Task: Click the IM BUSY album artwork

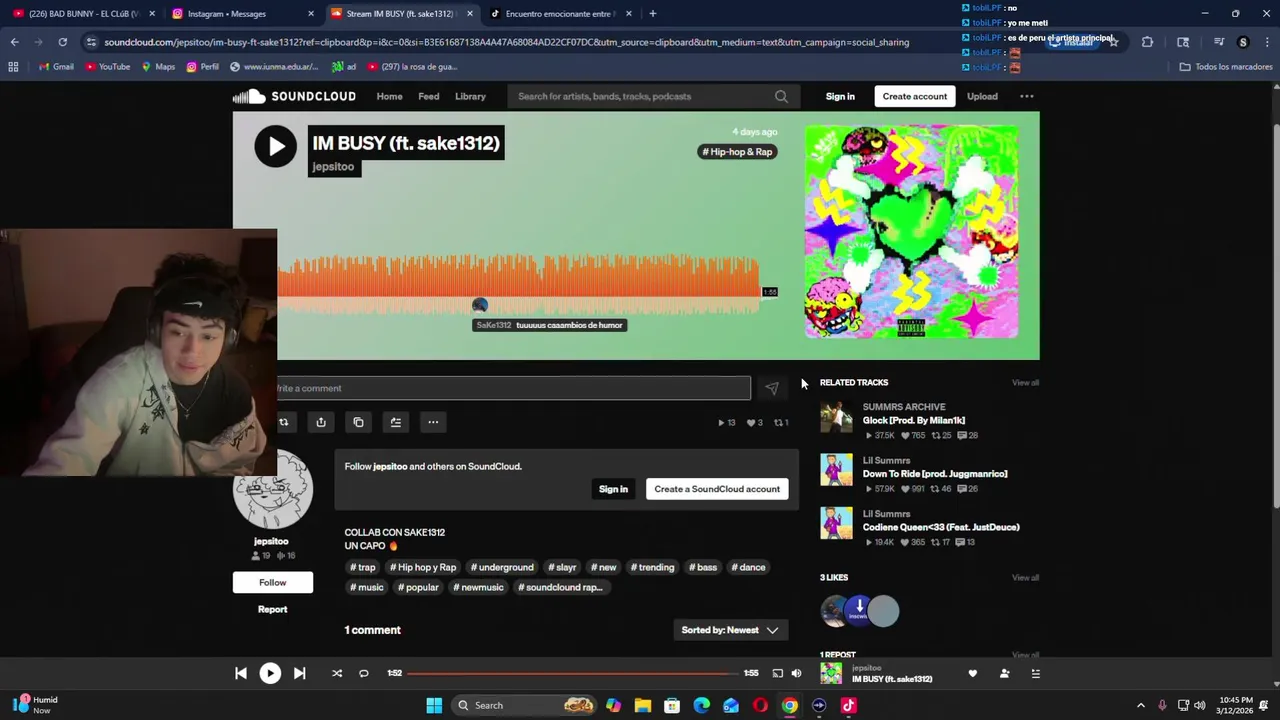Action: point(911,232)
